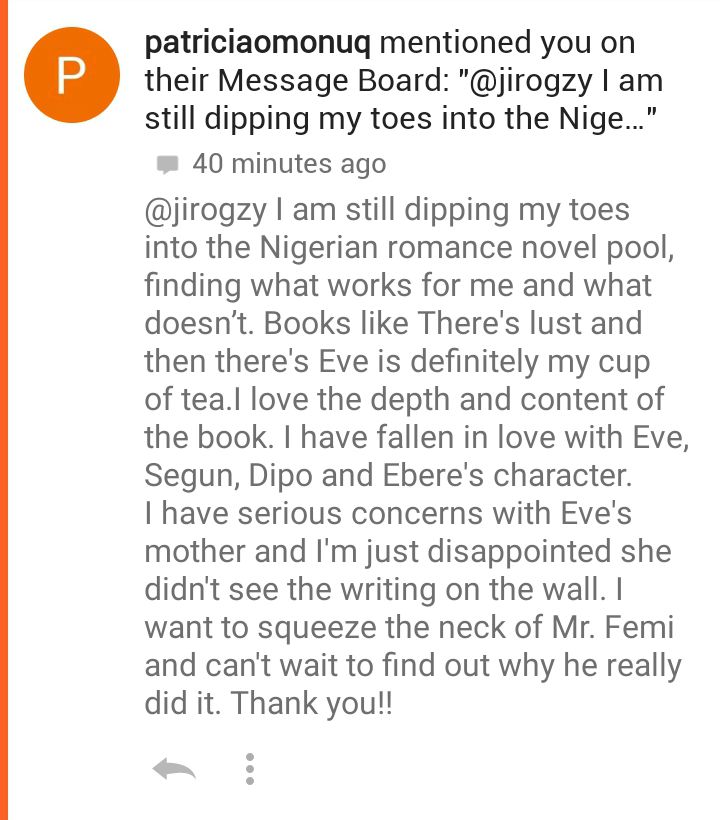Tap the reply arrow icon
The image size is (720, 820).
coord(174,768)
